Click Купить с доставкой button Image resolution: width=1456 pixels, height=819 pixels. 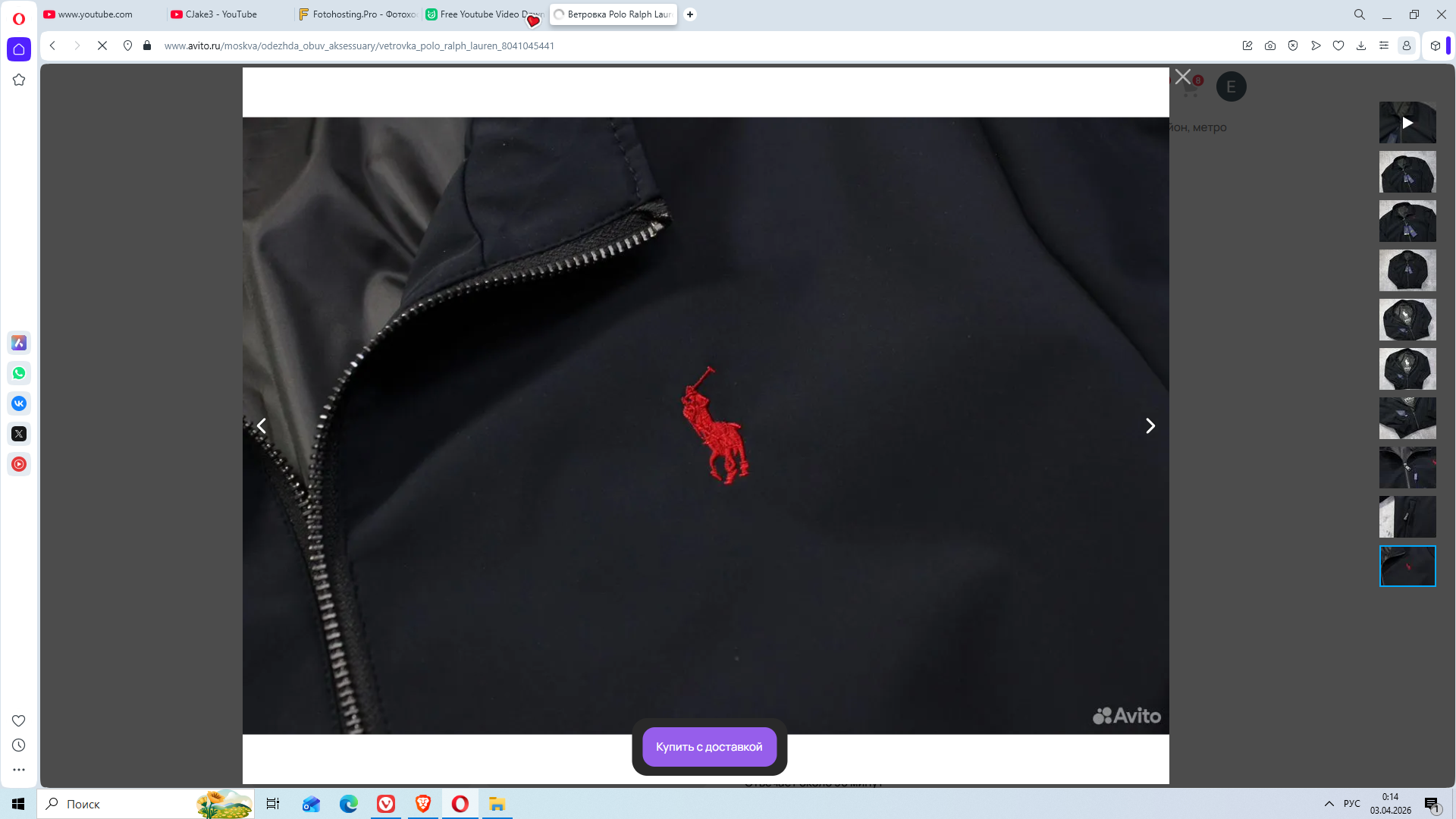[x=709, y=747]
